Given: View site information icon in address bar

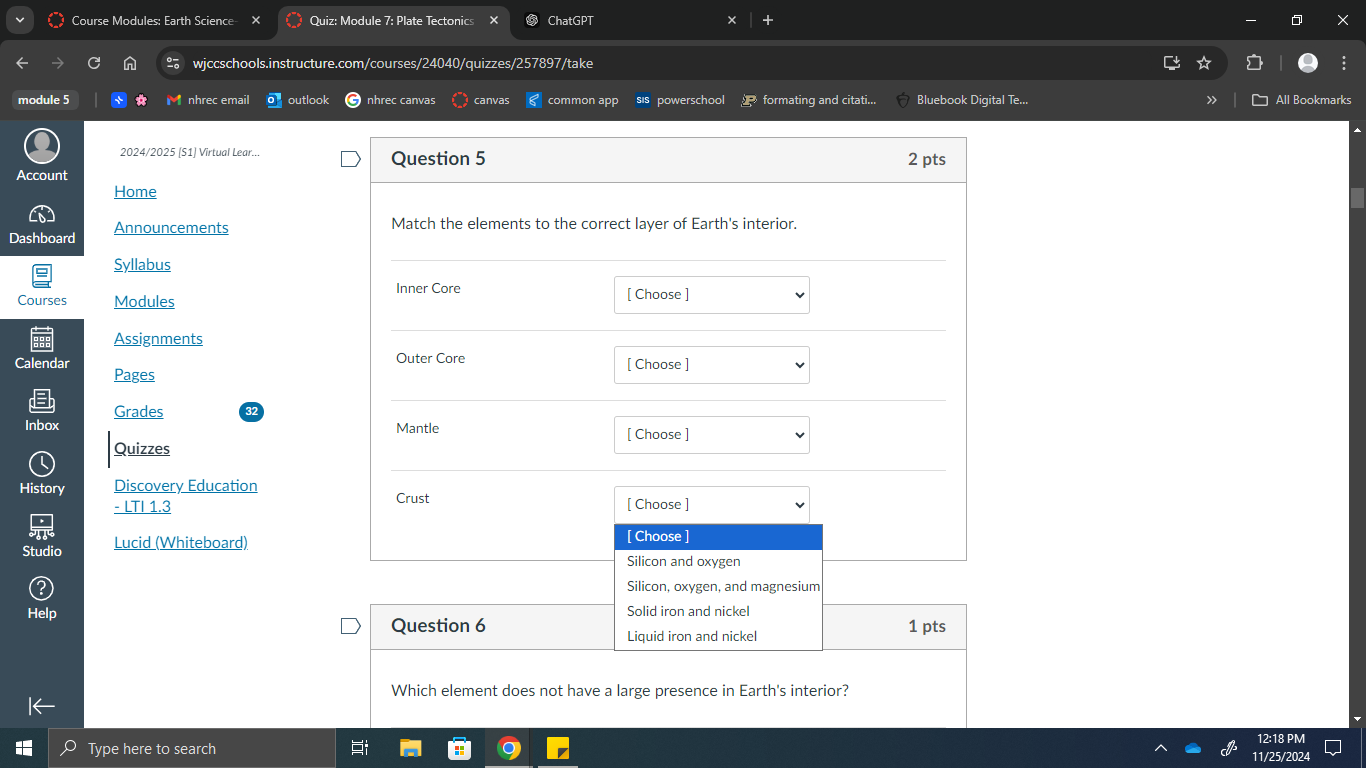Looking at the screenshot, I should point(173,63).
